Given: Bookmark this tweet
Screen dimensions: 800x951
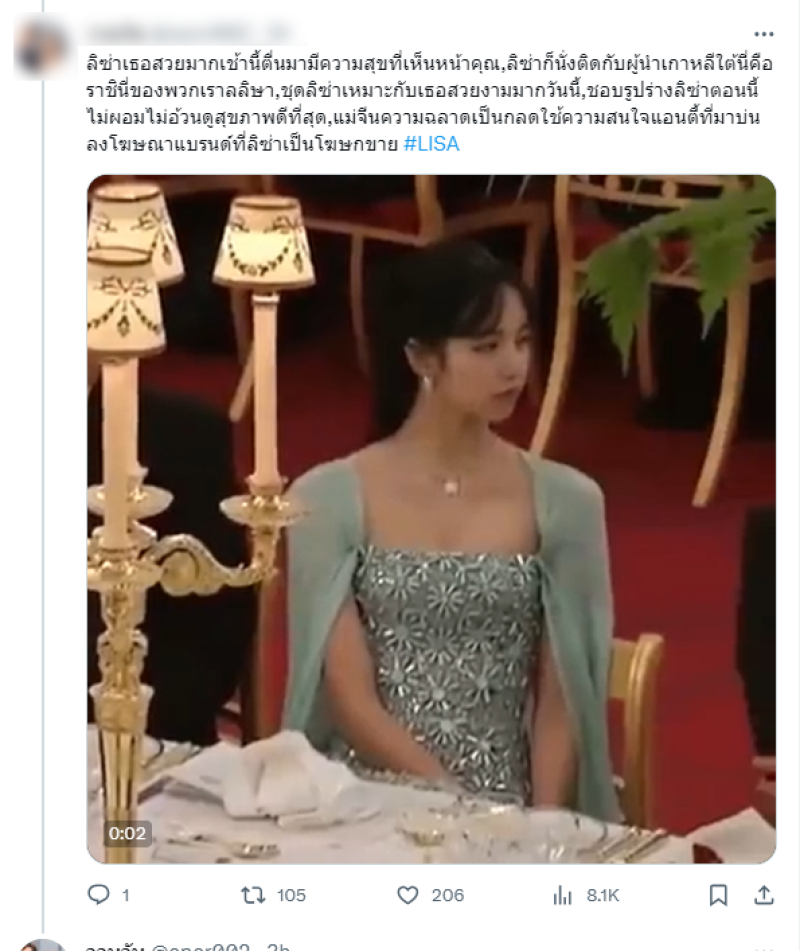Looking at the screenshot, I should [718, 895].
